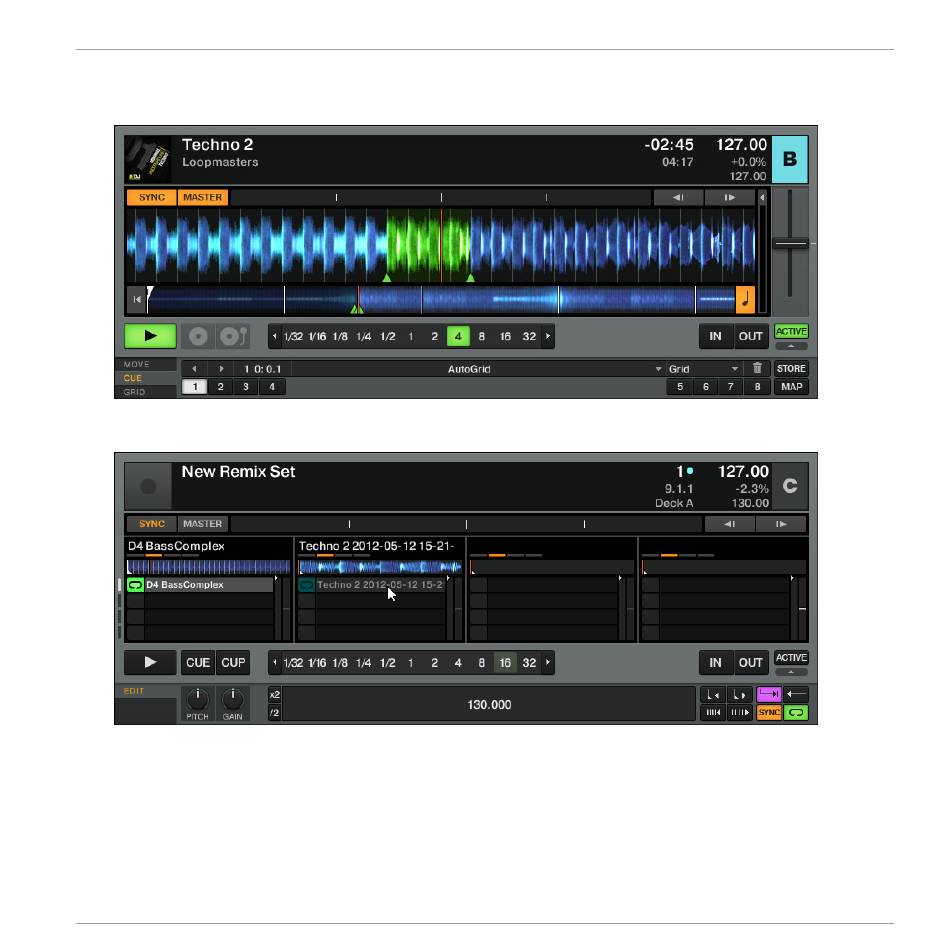Screen dimensions: 950x951
Task: Click Deck B tempo bend down arrow
Action: [678, 197]
